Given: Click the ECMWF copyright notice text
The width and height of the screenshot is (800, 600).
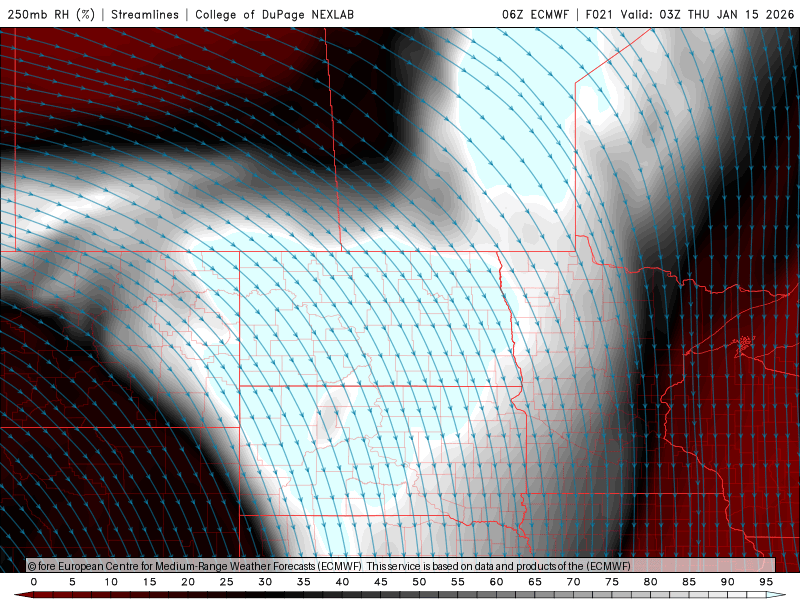Looking at the screenshot, I should coord(329,566).
